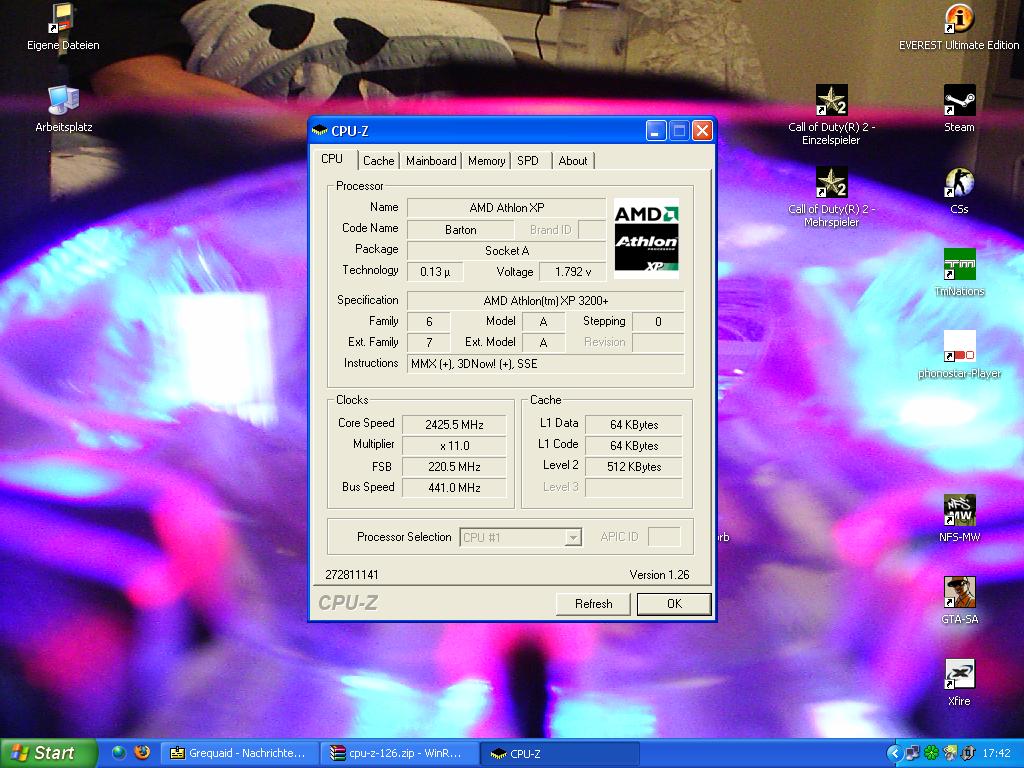Click the CPU-Z title bar icon
Image resolution: width=1024 pixels, height=768 pixels.
319,131
